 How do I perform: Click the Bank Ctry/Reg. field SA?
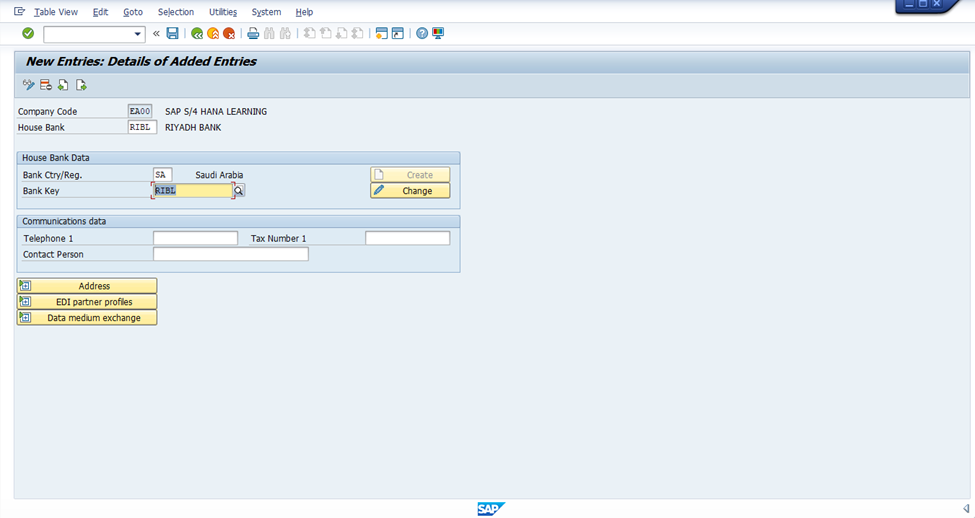click(162, 175)
